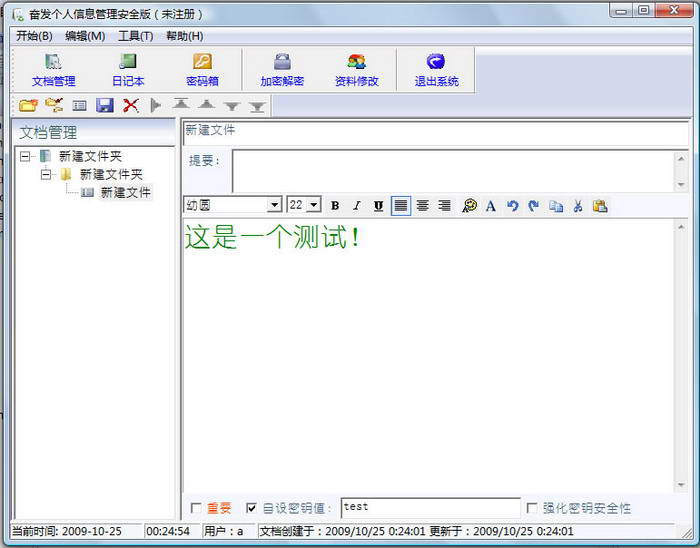Screen dimensions: 700x548
Task: Paste from clipboard icon
Action: point(600,206)
